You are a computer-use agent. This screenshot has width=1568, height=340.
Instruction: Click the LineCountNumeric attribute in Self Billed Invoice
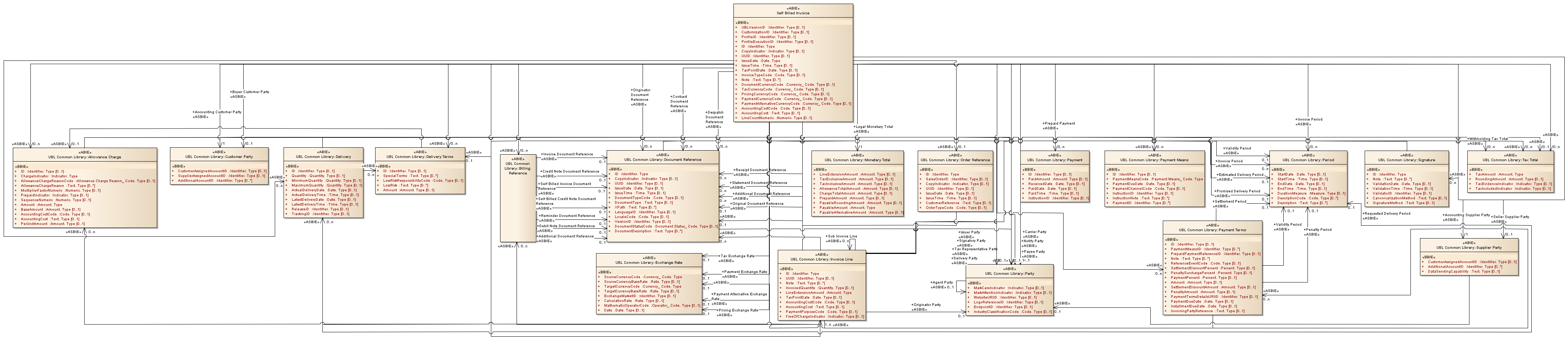776,118
